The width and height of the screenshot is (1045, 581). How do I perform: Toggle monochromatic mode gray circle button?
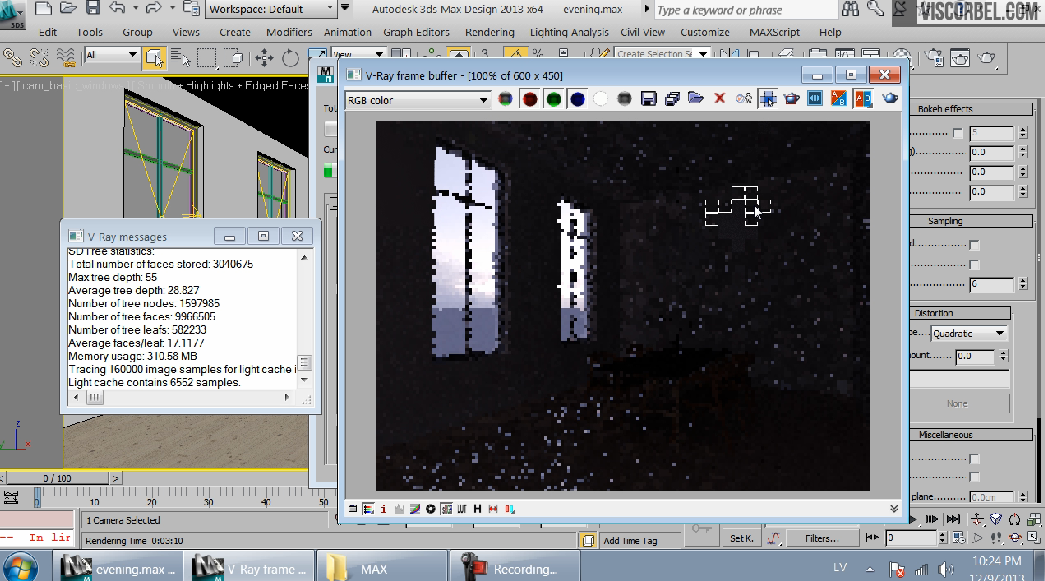624,99
